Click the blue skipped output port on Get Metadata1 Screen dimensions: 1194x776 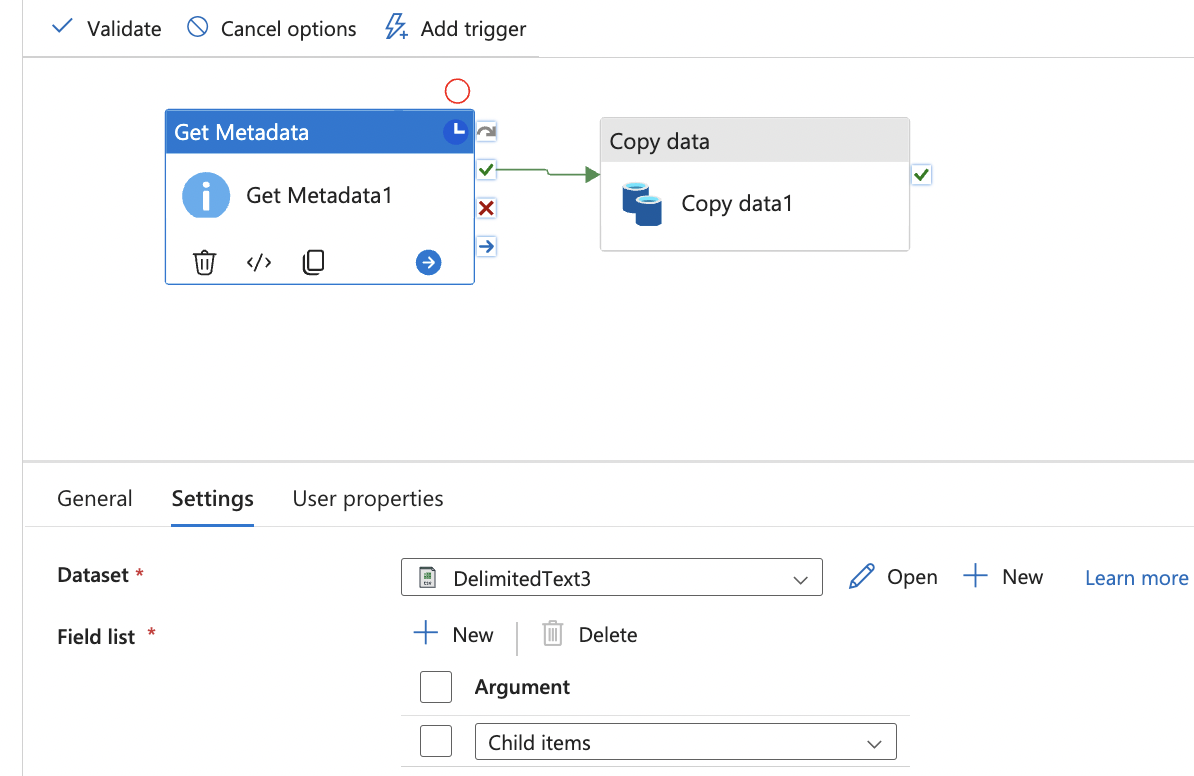point(486,246)
